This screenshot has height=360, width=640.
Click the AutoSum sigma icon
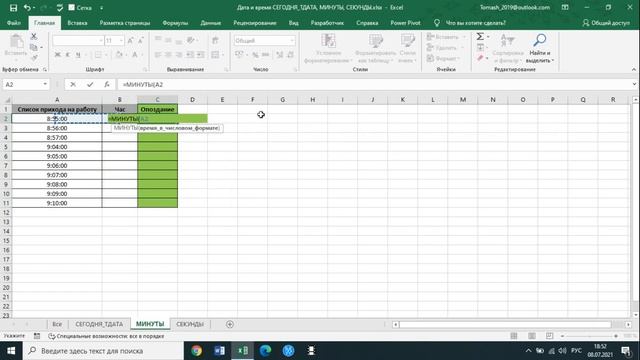(x=480, y=37)
